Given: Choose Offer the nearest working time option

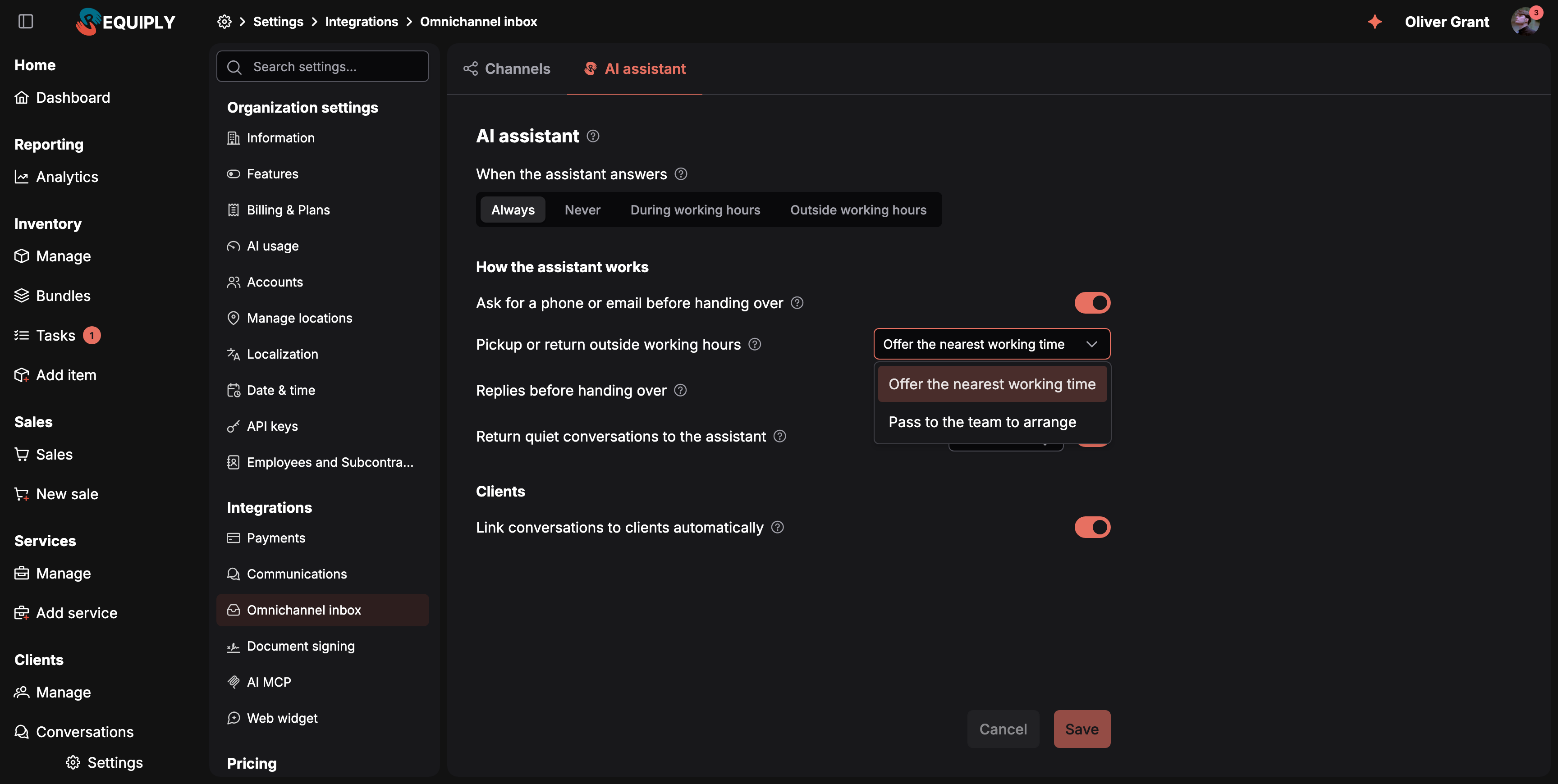Looking at the screenshot, I should click(x=992, y=384).
